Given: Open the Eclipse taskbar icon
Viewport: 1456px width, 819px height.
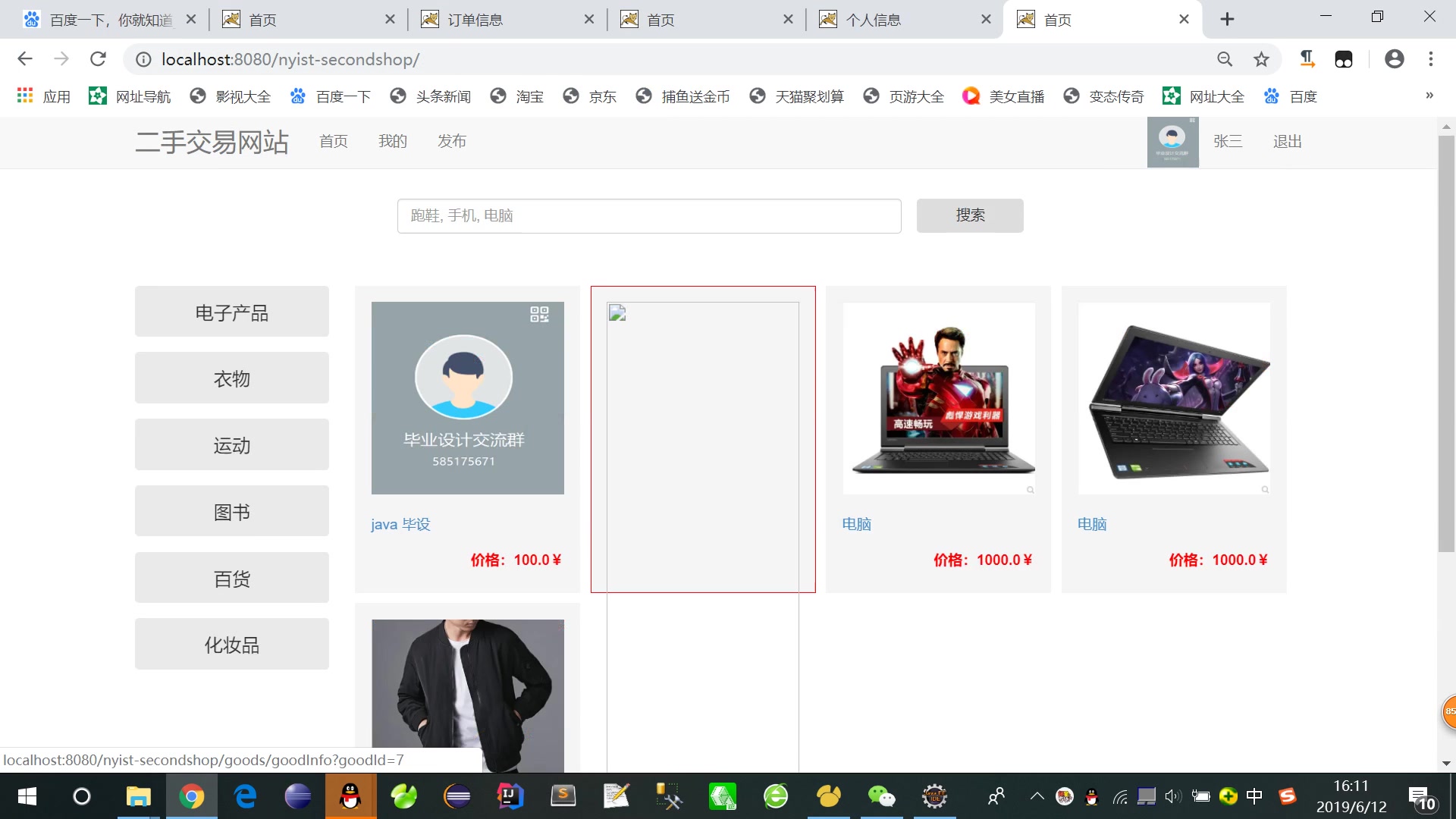Looking at the screenshot, I should (x=457, y=796).
